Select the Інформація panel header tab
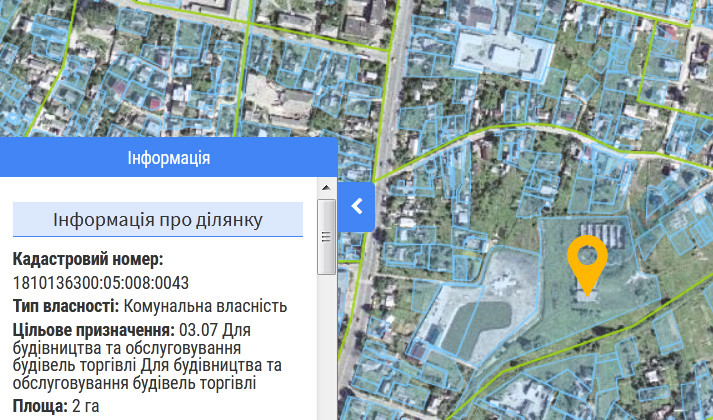This screenshot has height=420, width=713. click(x=169, y=158)
